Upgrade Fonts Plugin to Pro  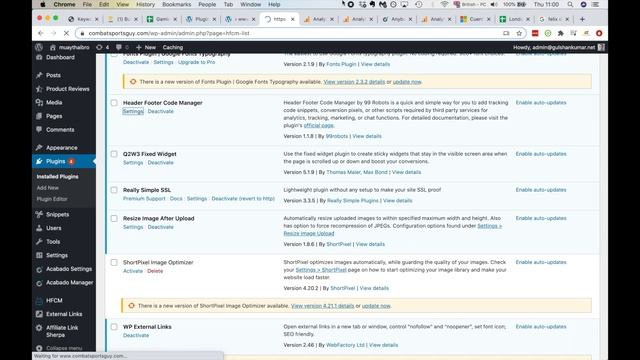click(196, 62)
